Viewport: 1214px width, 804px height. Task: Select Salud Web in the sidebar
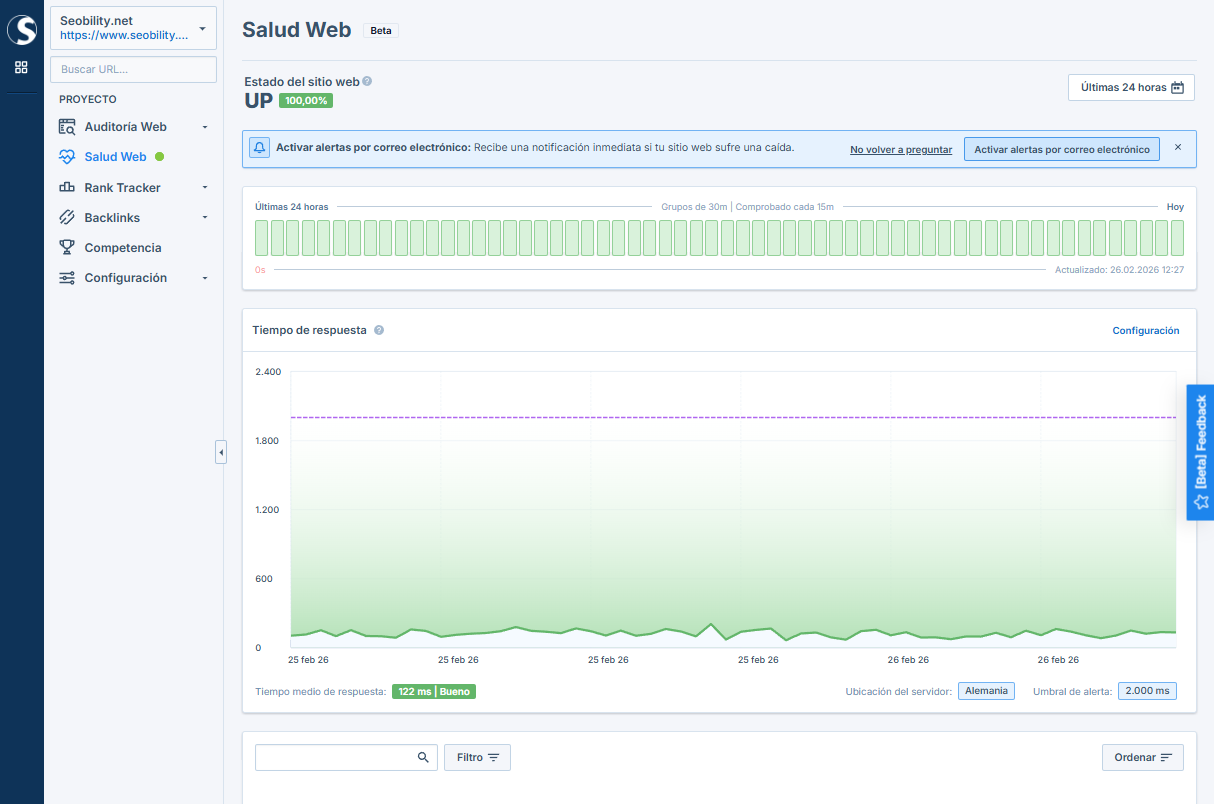point(115,157)
